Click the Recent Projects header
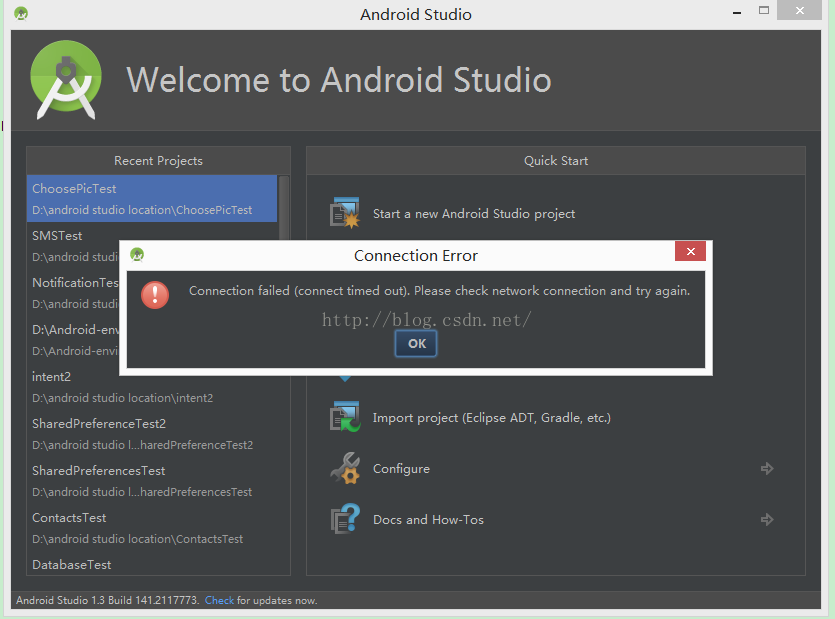 (158, 161)
